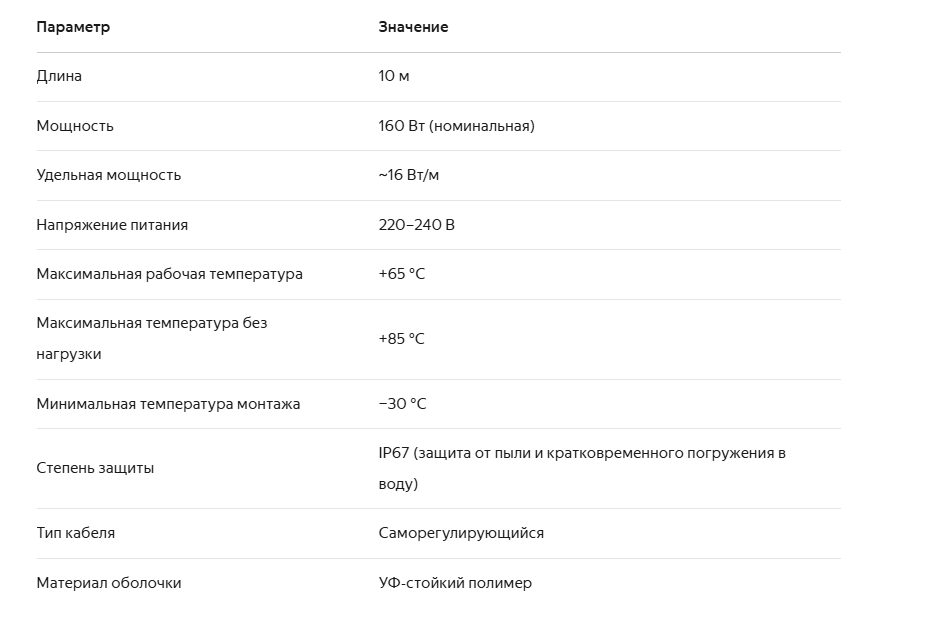This screenshot has width=938, height=622.
Task: Click 'Максимальная температура без нагрузки' label
Action: coord(152,339)
